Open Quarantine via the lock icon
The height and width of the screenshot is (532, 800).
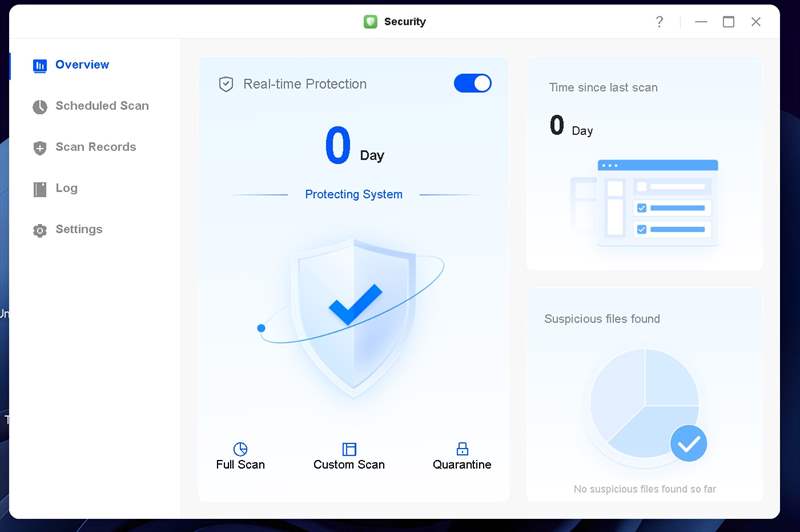[462, 449]
